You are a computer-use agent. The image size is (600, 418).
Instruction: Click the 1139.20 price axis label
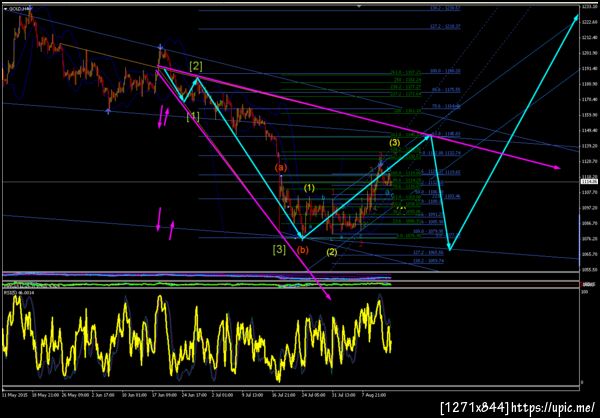pos(589,146)
